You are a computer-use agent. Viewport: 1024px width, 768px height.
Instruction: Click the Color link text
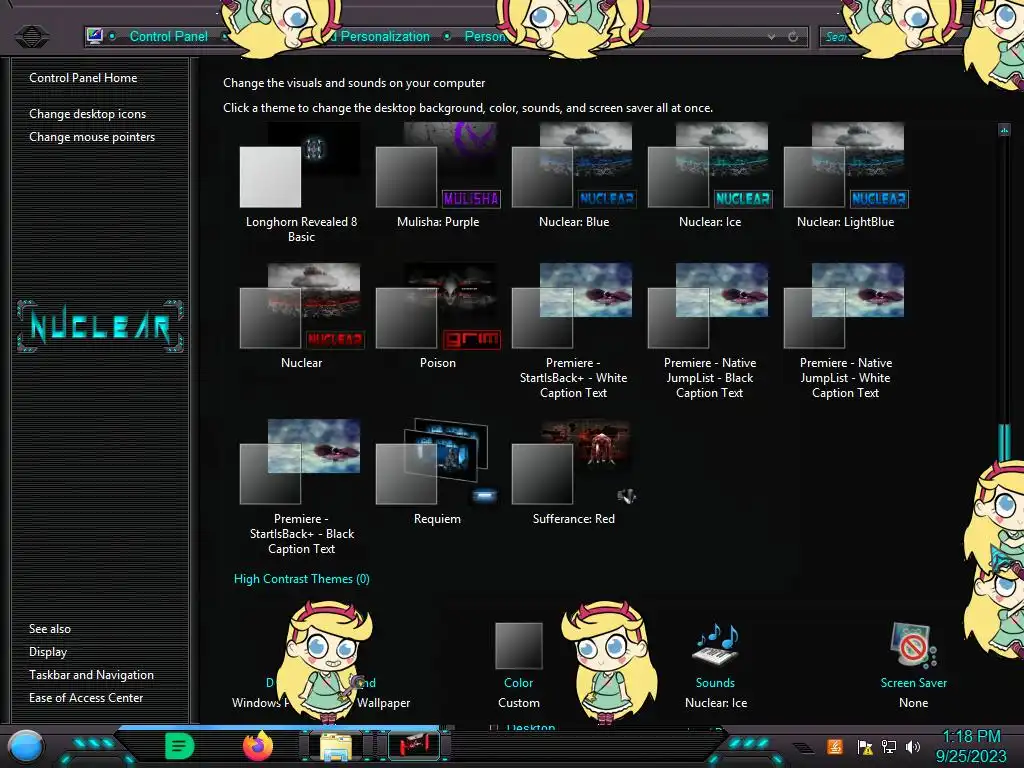[x=519, y=682]
